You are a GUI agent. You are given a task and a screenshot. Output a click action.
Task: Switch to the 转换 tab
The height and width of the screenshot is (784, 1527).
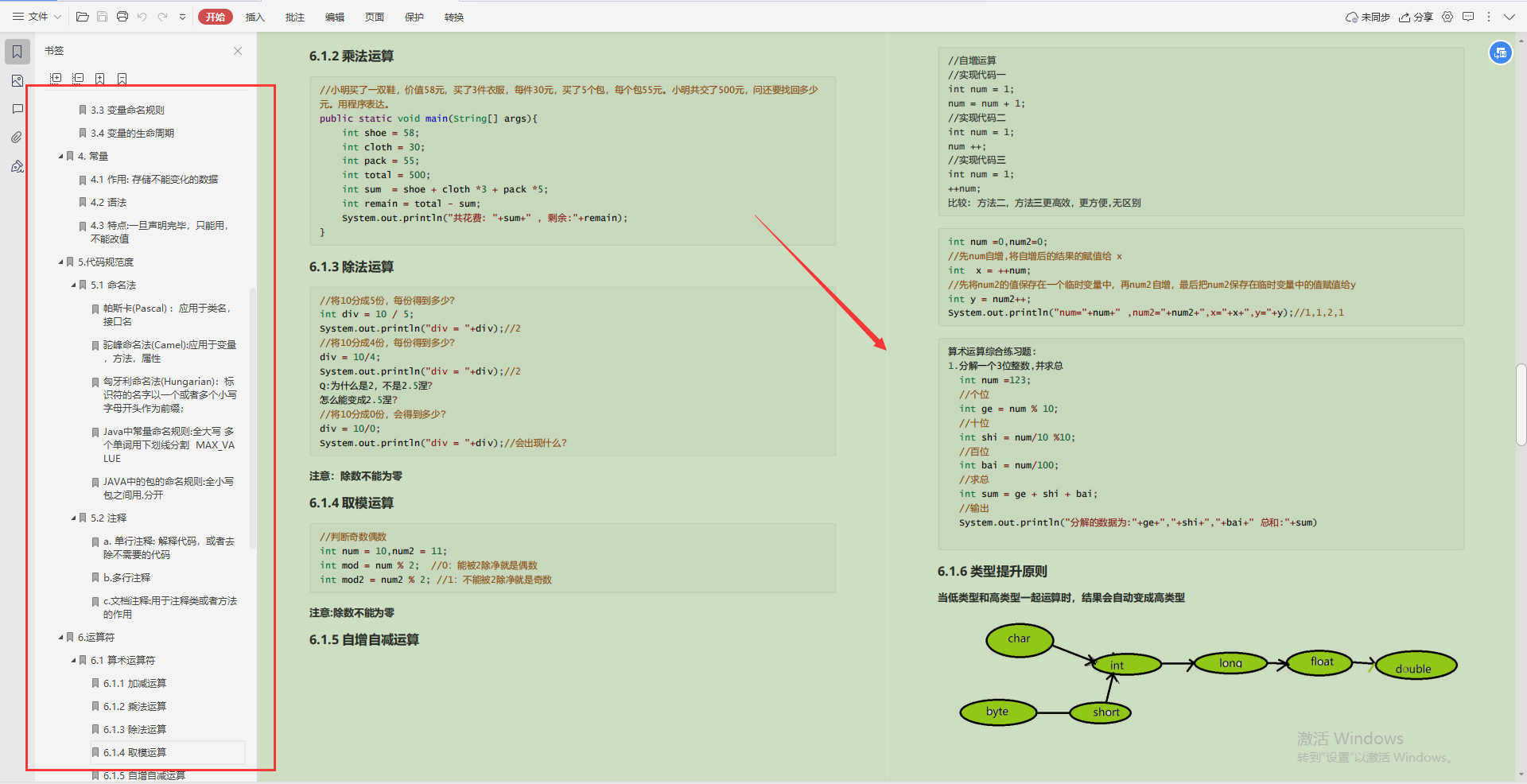[453, 17]
